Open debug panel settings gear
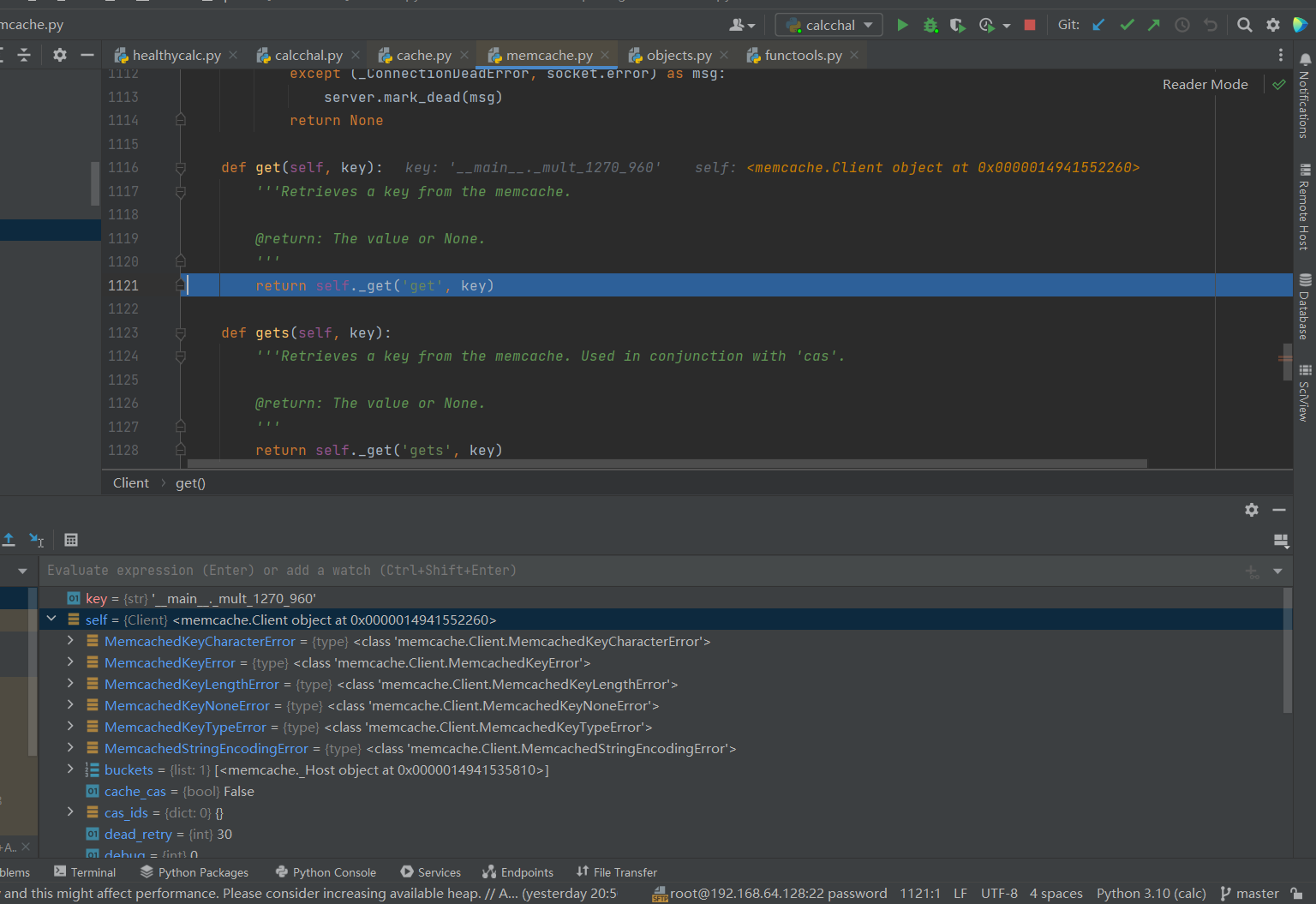 click(1252, 510)
